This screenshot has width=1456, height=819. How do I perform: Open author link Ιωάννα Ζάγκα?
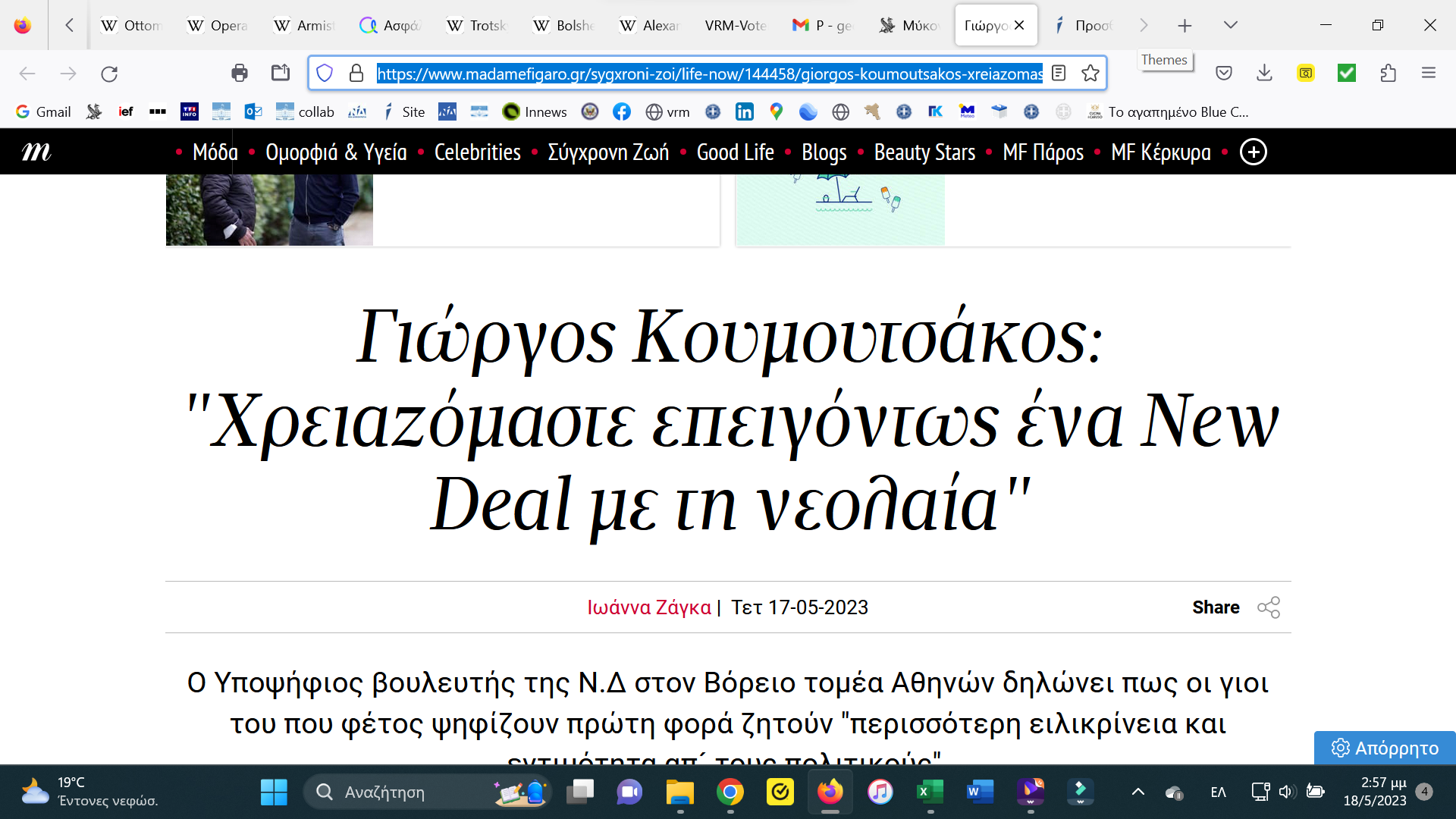click(648, 607)
